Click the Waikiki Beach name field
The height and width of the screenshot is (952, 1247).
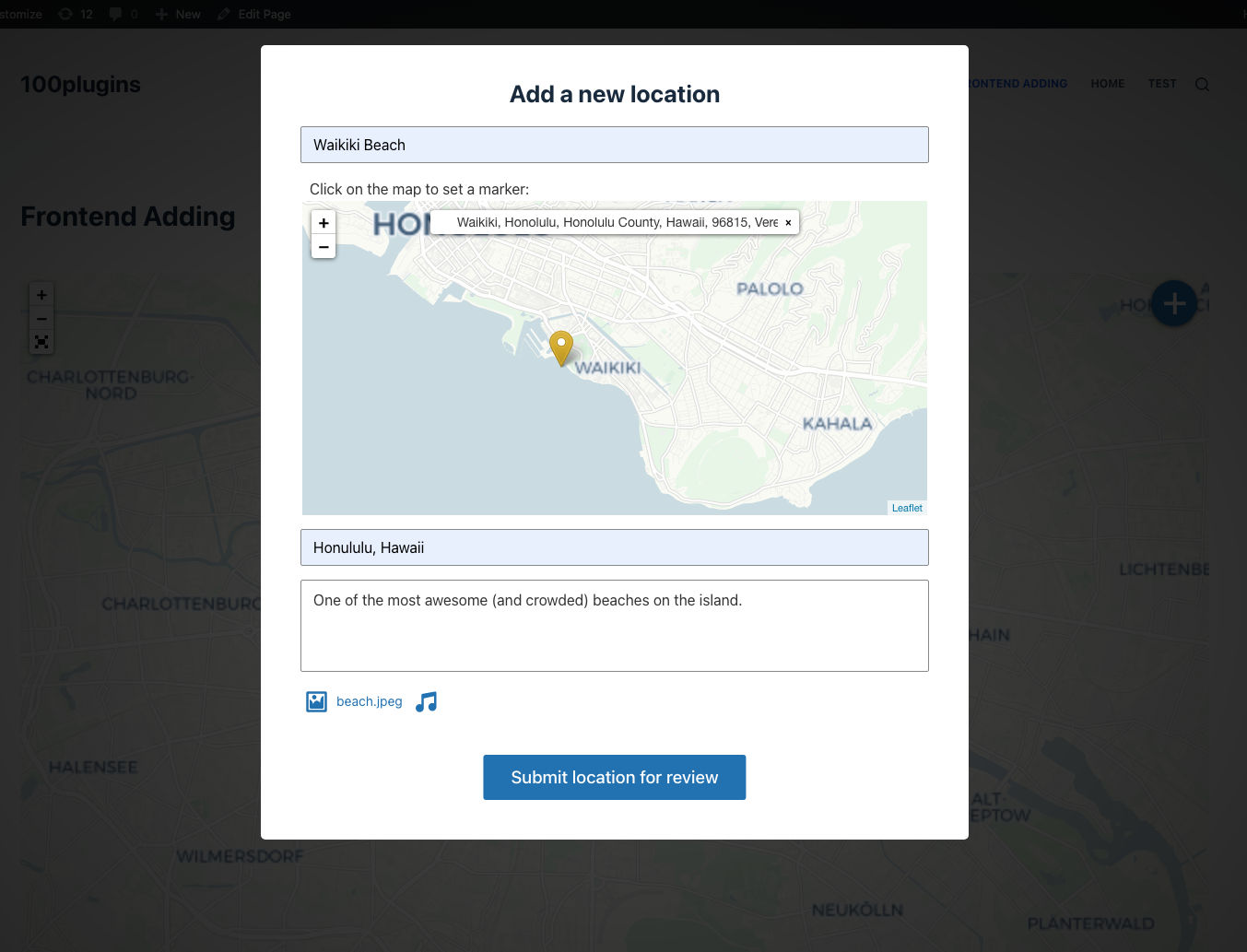pos(614,145)
